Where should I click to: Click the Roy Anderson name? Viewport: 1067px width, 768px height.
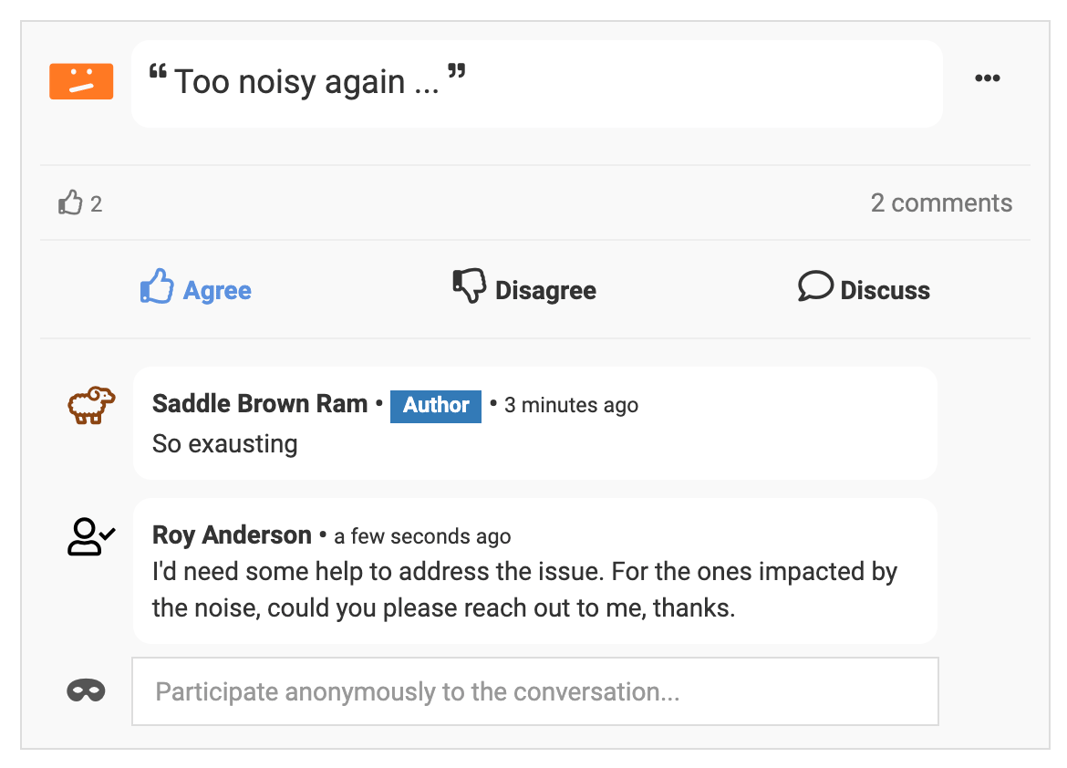pos(231,535)
